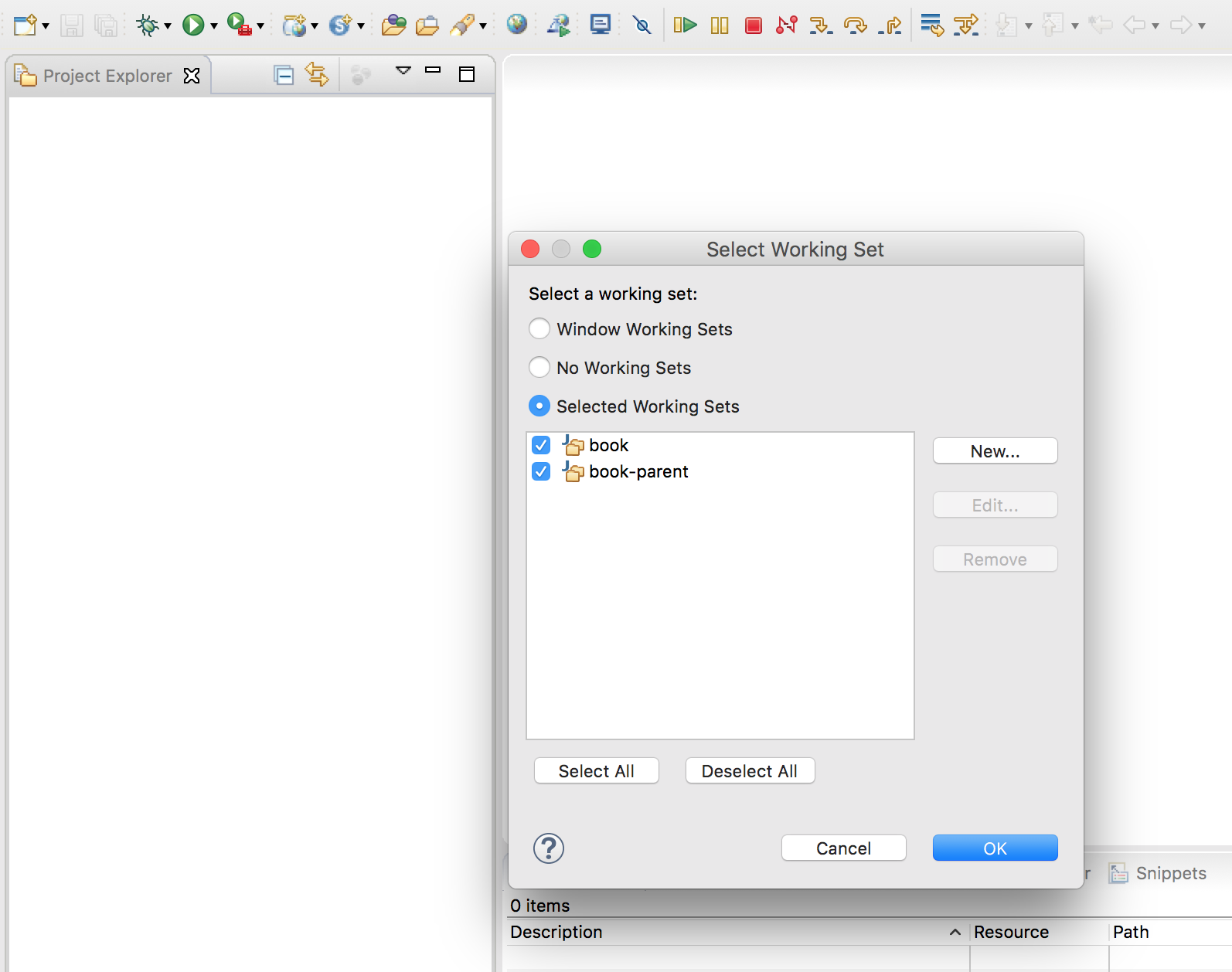The image size is (1232, 972).
Task: Switch to the Snippets tab
Action: 1158,873
